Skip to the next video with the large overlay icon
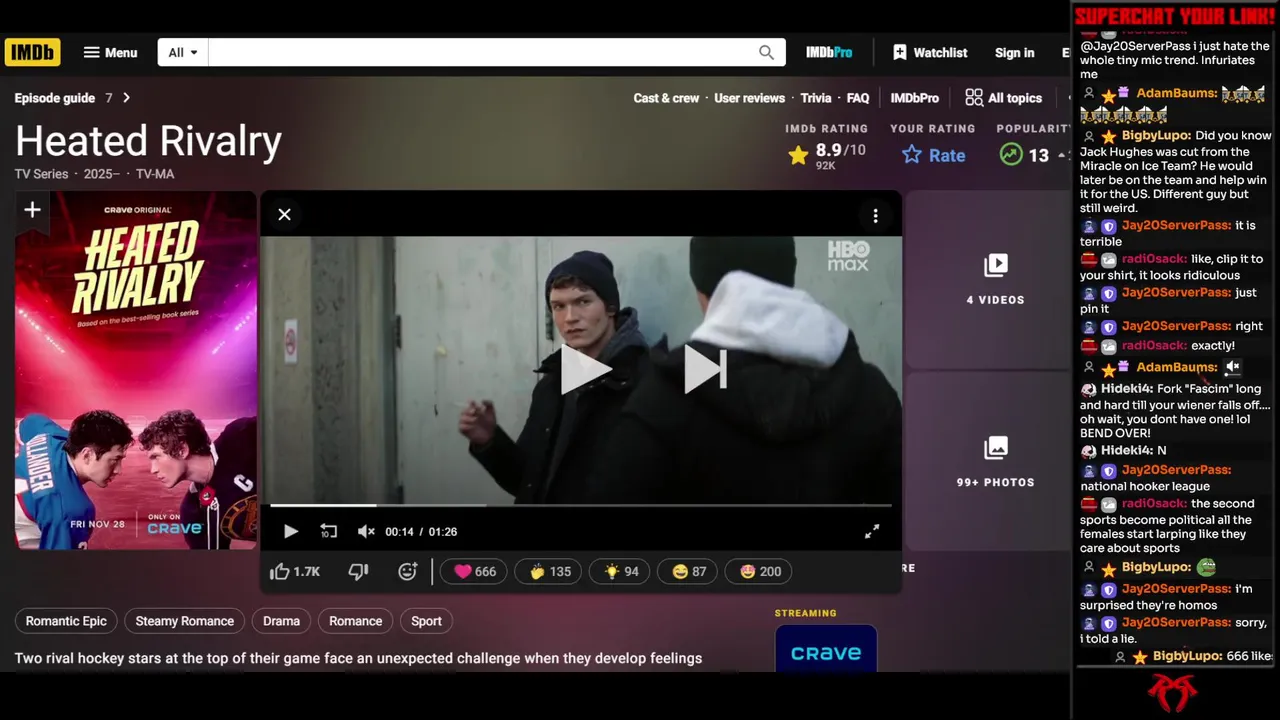This screenshot has width=1280, height=720. [705, 370]
